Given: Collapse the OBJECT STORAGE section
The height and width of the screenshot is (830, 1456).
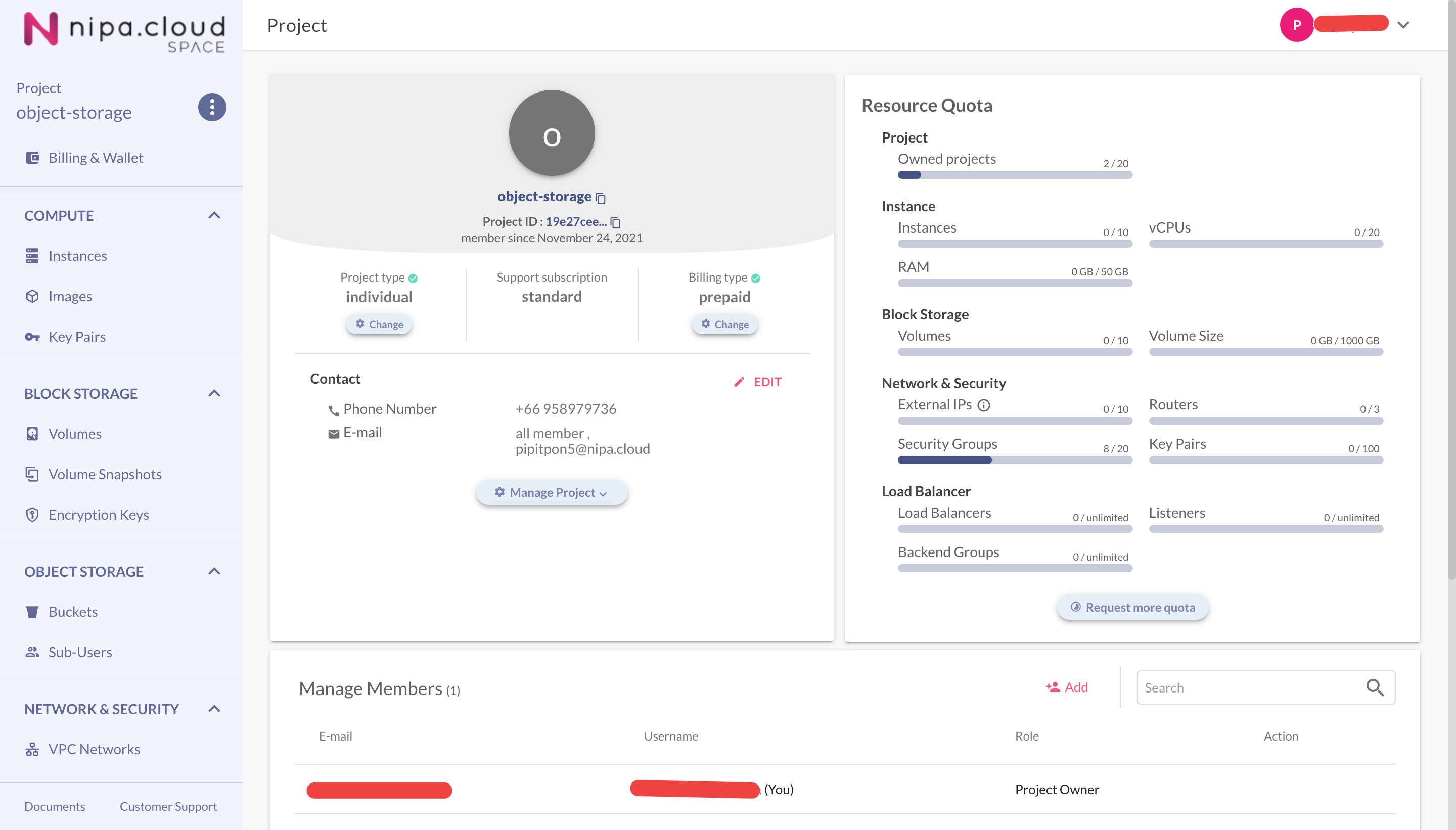Looking at the screenshot, I should pos(214,571).
